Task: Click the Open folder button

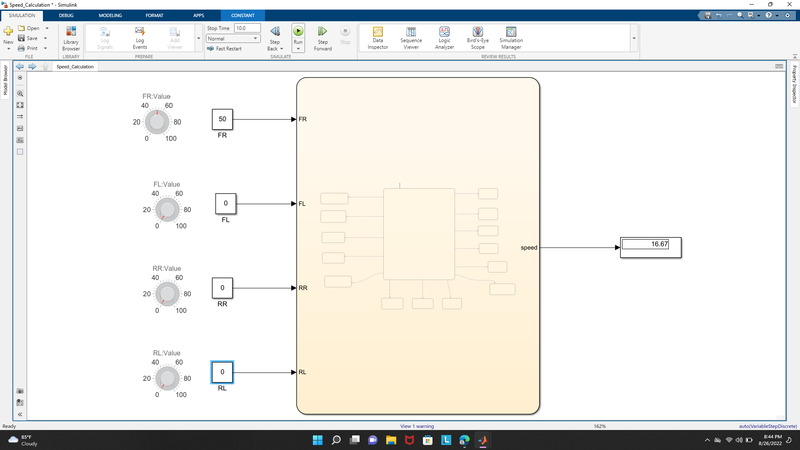Action: [x=29, y=28]
